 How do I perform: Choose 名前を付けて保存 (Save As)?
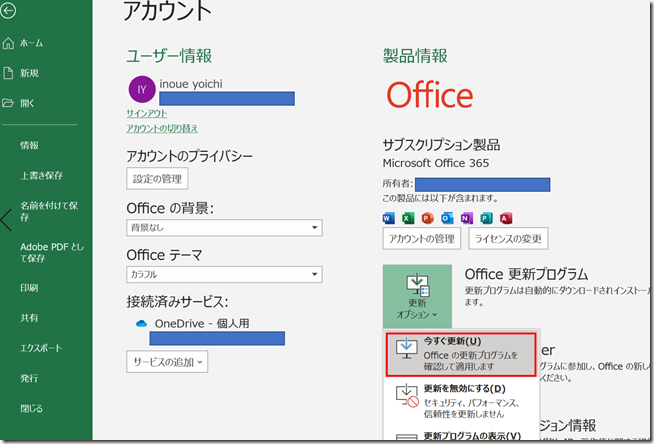pos(49,211)
